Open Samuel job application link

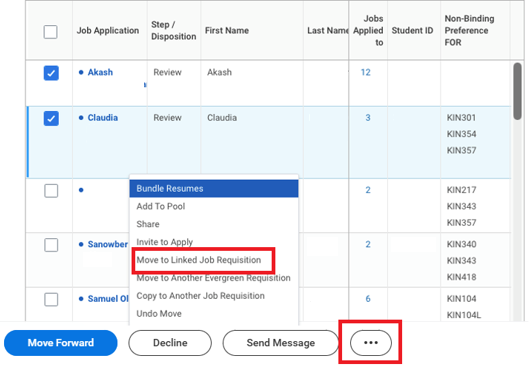click(x=108, y=299)
